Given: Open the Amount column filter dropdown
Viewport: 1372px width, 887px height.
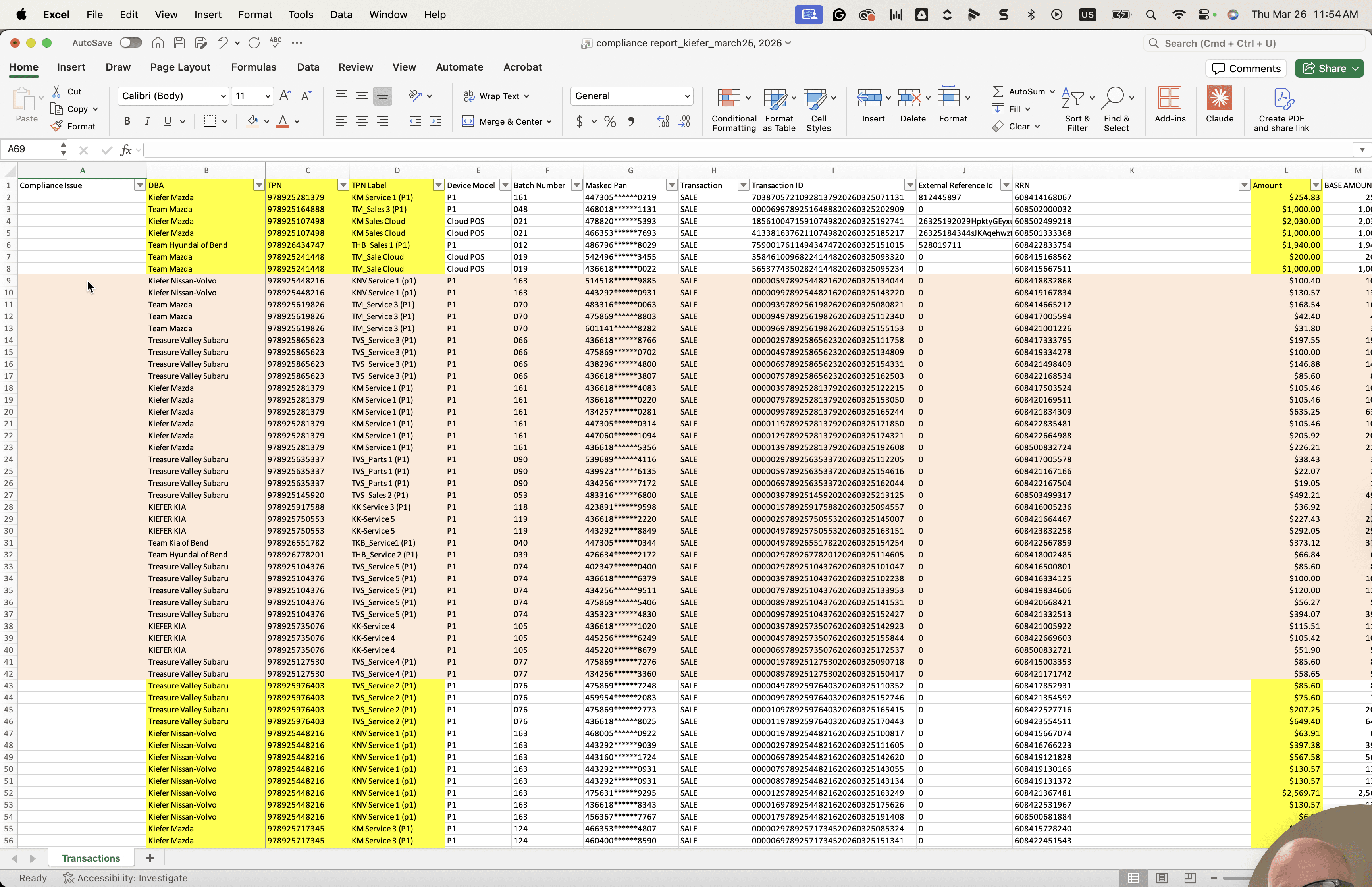Looking at the screenshot, I should pyautogui.click(x=1316, y=185).
